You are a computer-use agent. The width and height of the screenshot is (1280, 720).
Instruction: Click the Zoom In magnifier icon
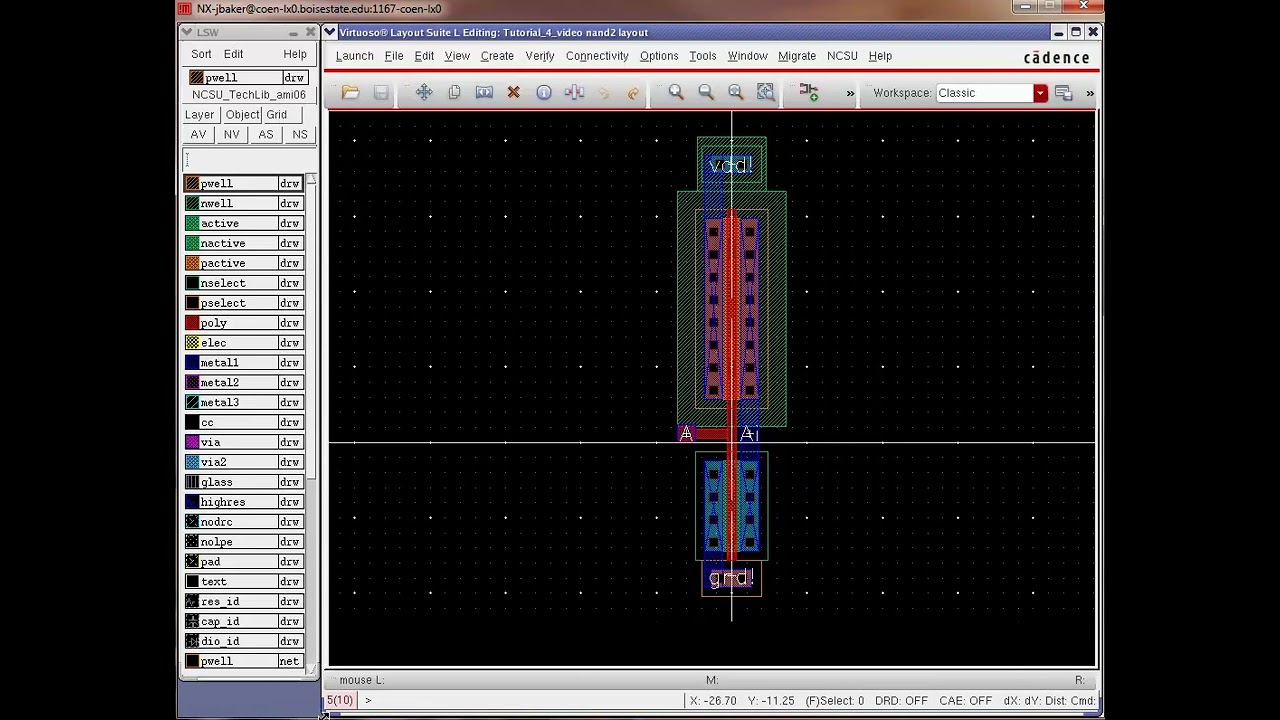click(x=676, y=93)
